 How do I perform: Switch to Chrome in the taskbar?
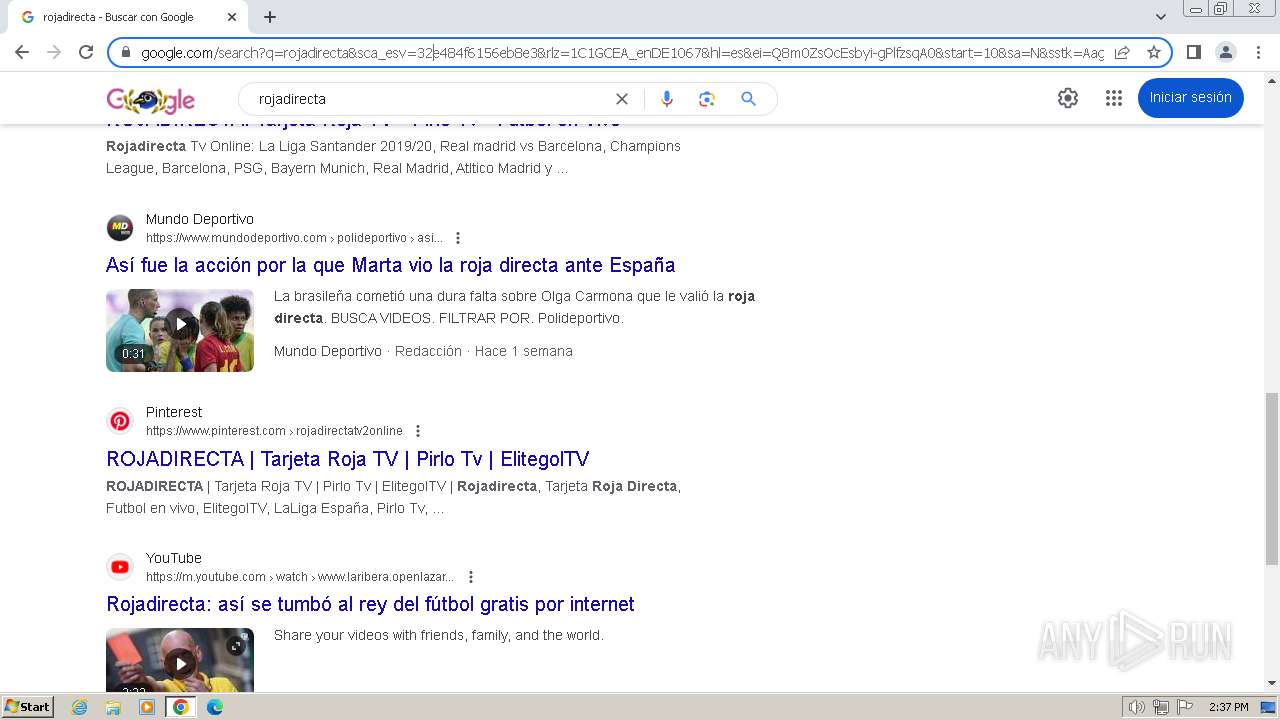coord(181,707)
